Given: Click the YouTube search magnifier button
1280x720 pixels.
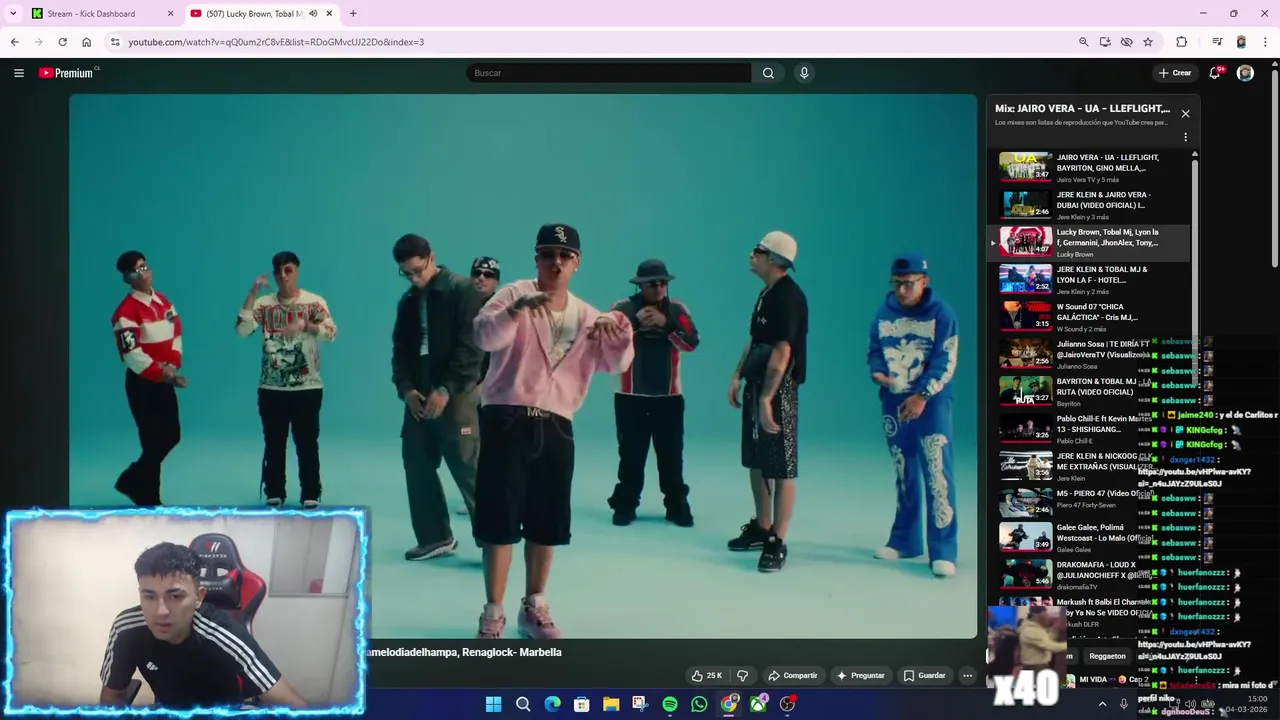Looking at the screenshot, I should (768, 73).
